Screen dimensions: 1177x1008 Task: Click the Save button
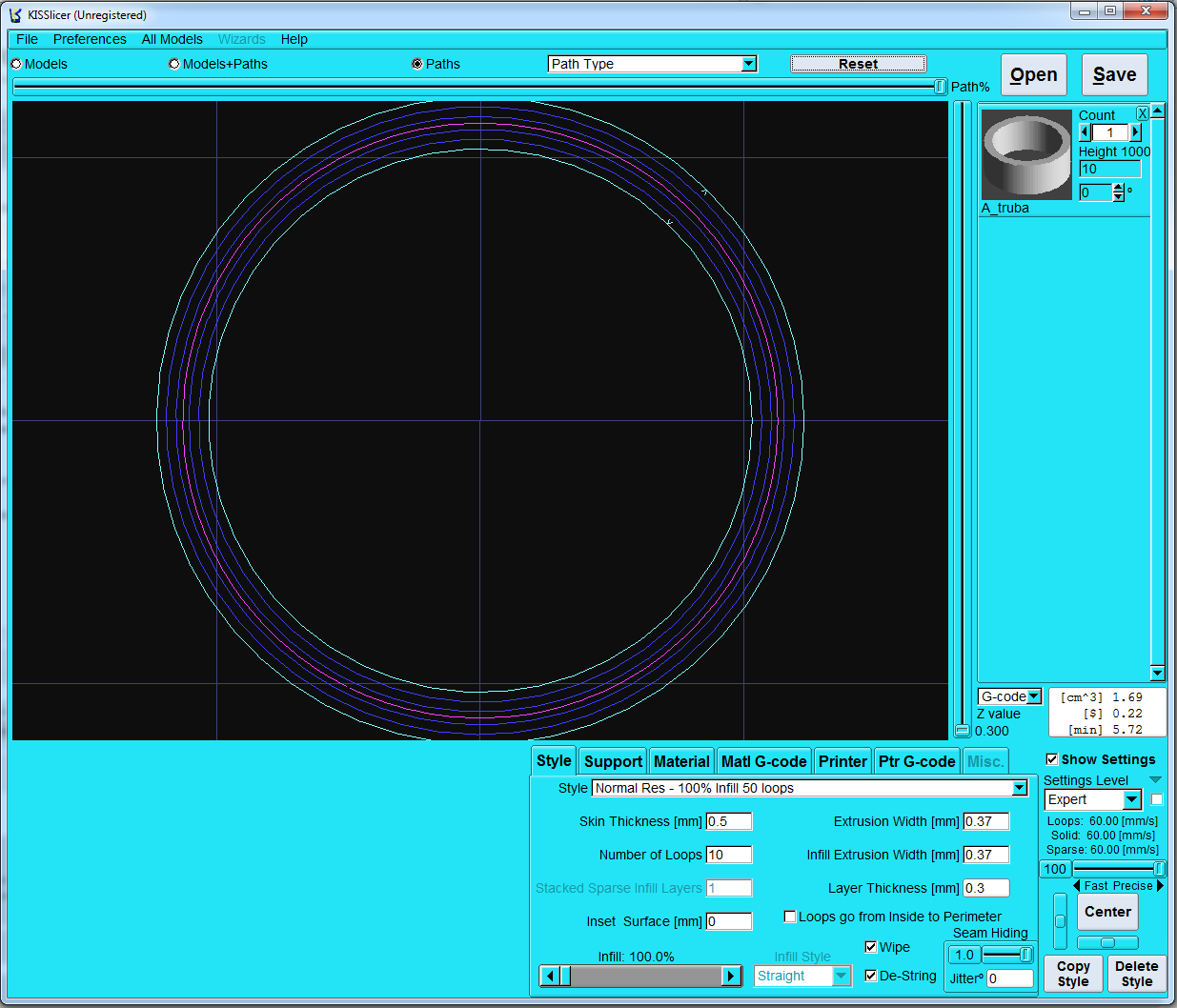[1114, 75]
